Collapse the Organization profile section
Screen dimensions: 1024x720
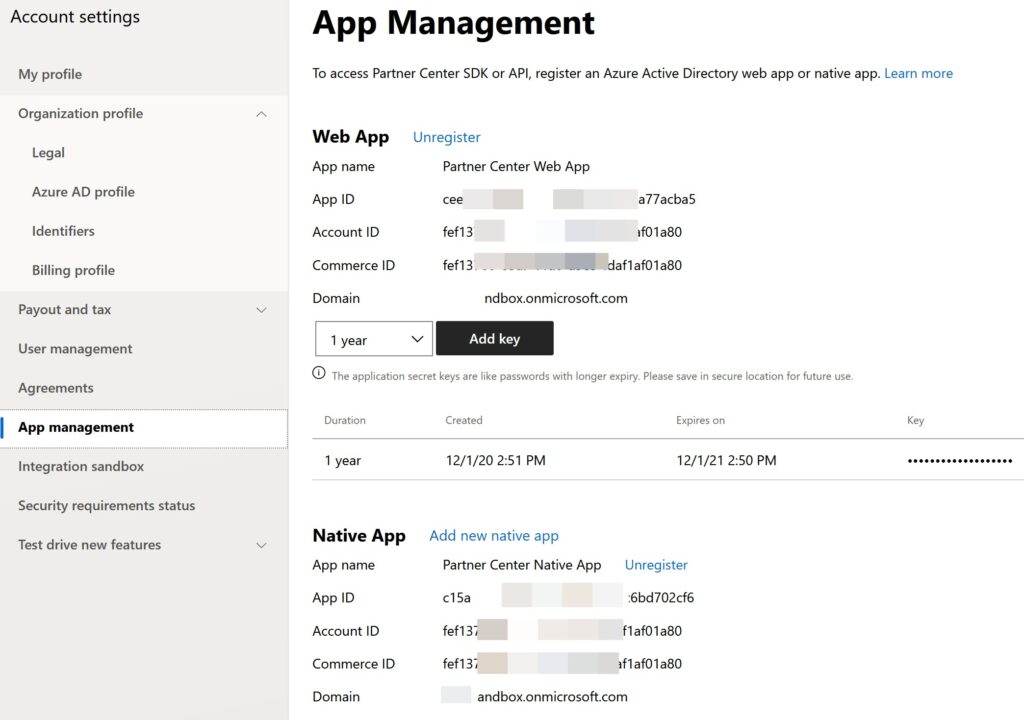pyautogui.click(x=261, y=114)
